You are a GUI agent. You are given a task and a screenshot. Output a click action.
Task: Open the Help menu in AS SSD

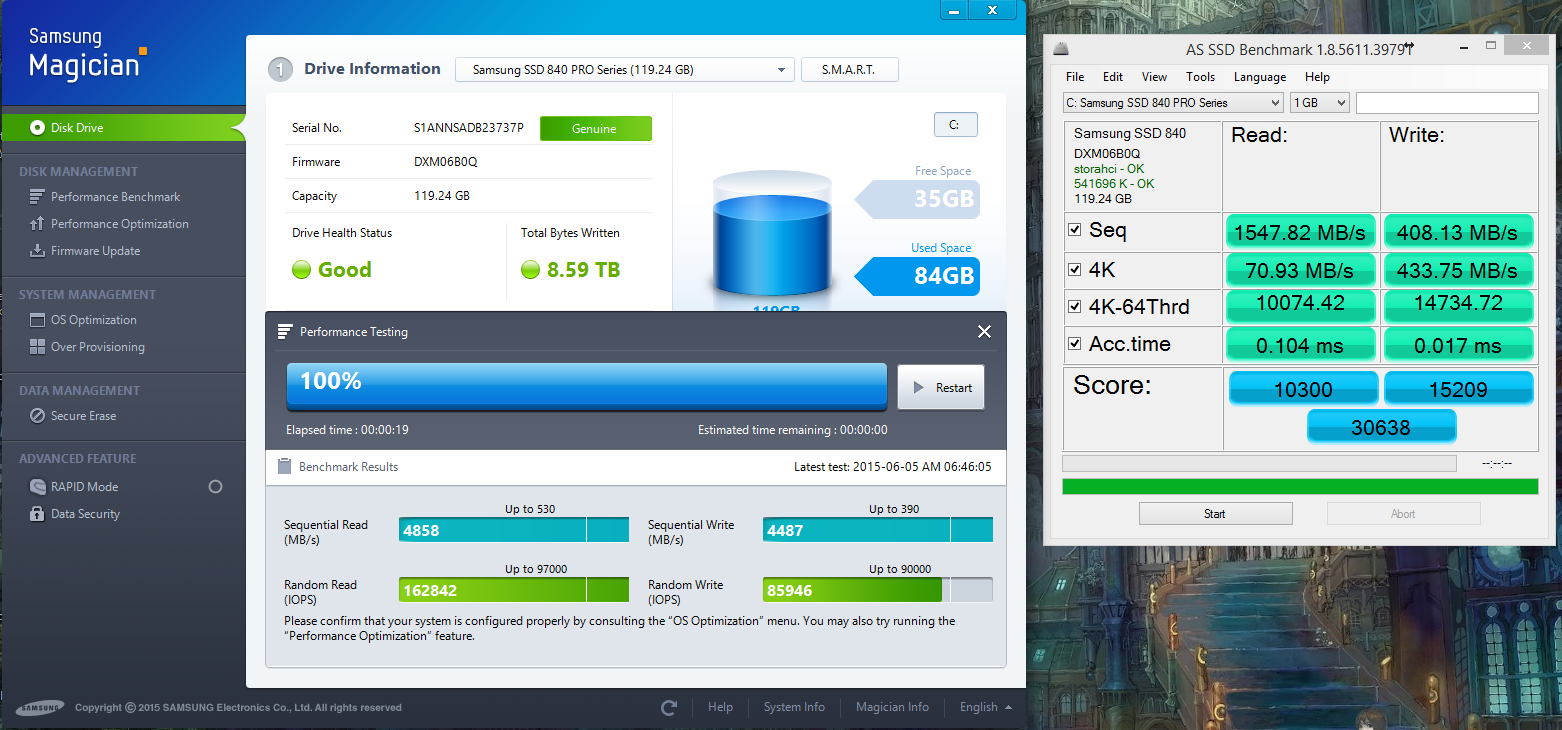click(x=1317, y=77)
